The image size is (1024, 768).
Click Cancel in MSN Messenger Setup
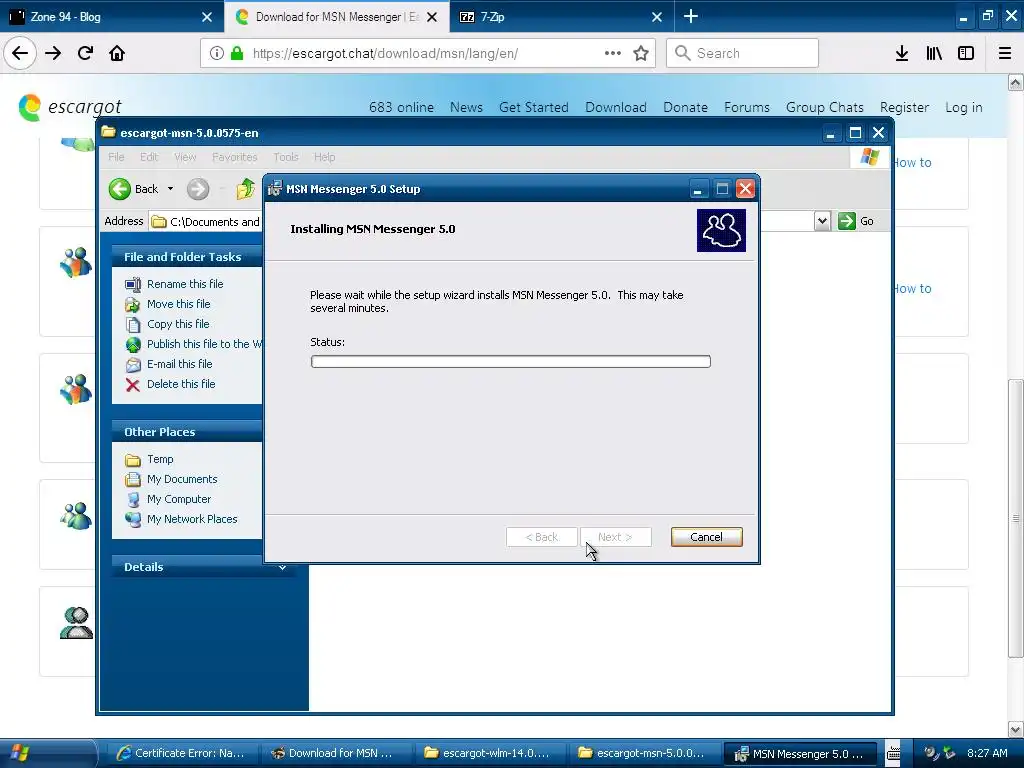pyautogui.click(x=707, y=537)
